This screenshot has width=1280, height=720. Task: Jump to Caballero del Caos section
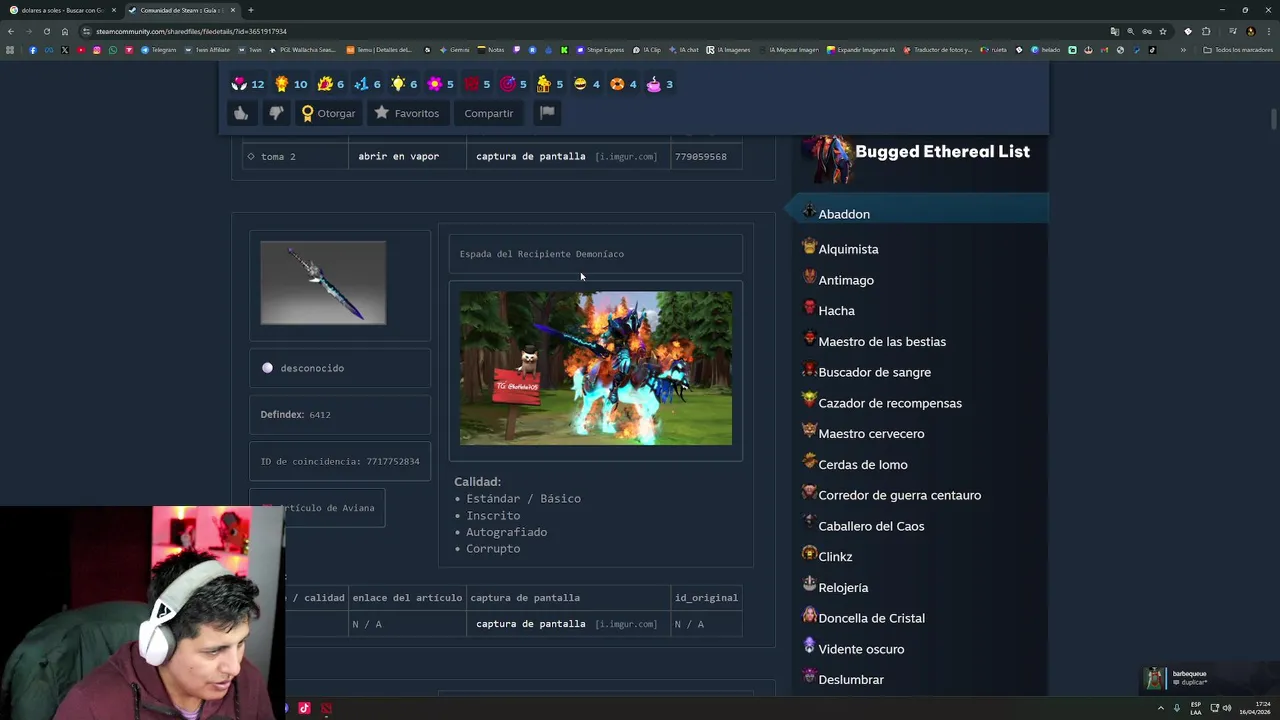click(871, 526)
